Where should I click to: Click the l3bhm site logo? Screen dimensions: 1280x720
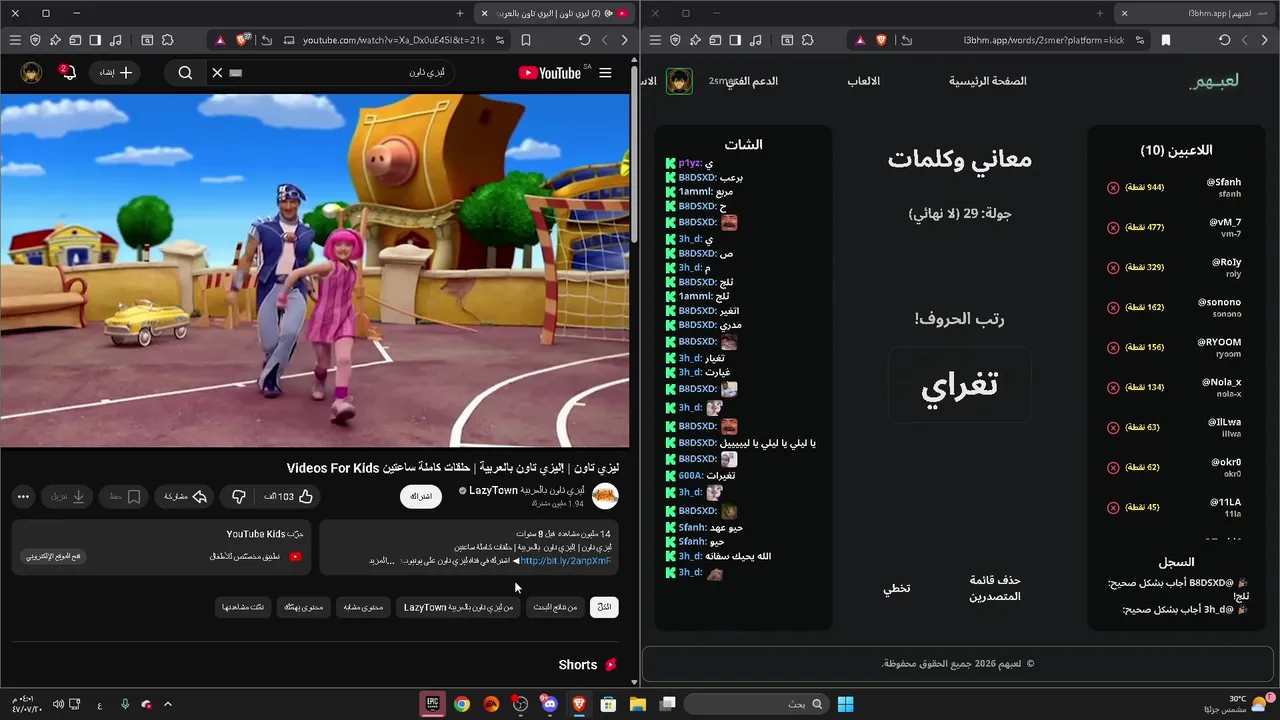coord(1215,81)
